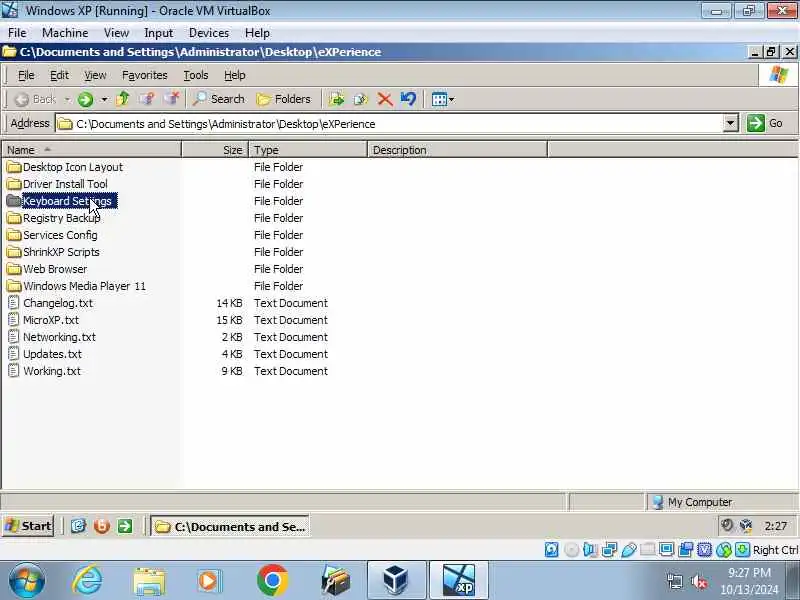Click the Map Network Drive toolbar icon

tap(147, 98)
